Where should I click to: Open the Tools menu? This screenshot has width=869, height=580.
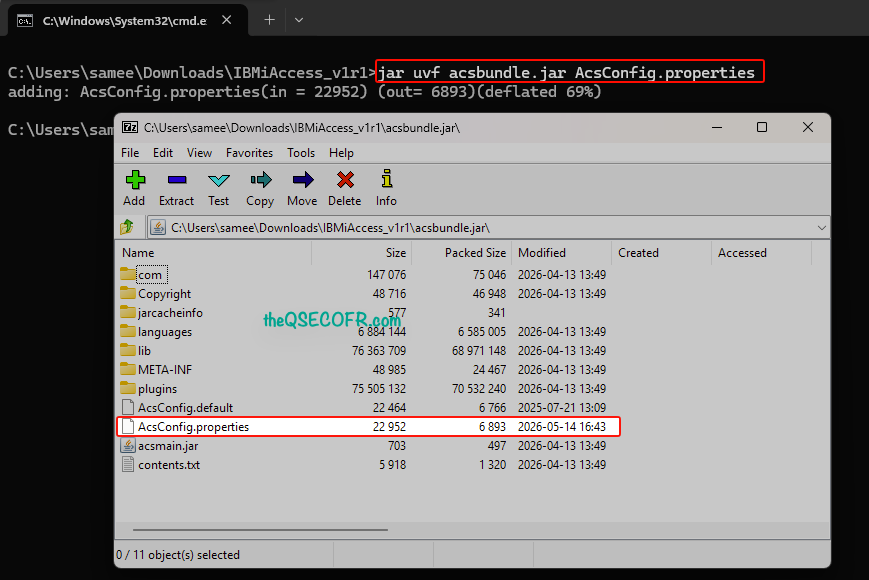pos(301,153)
